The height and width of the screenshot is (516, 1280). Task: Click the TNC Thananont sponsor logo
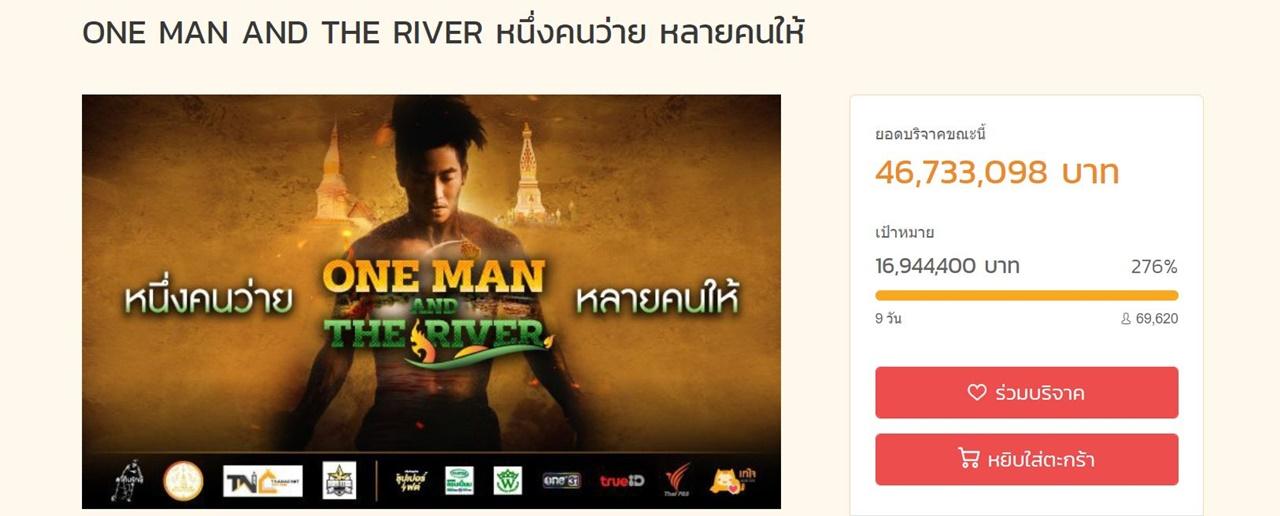[x=263, y=481]
